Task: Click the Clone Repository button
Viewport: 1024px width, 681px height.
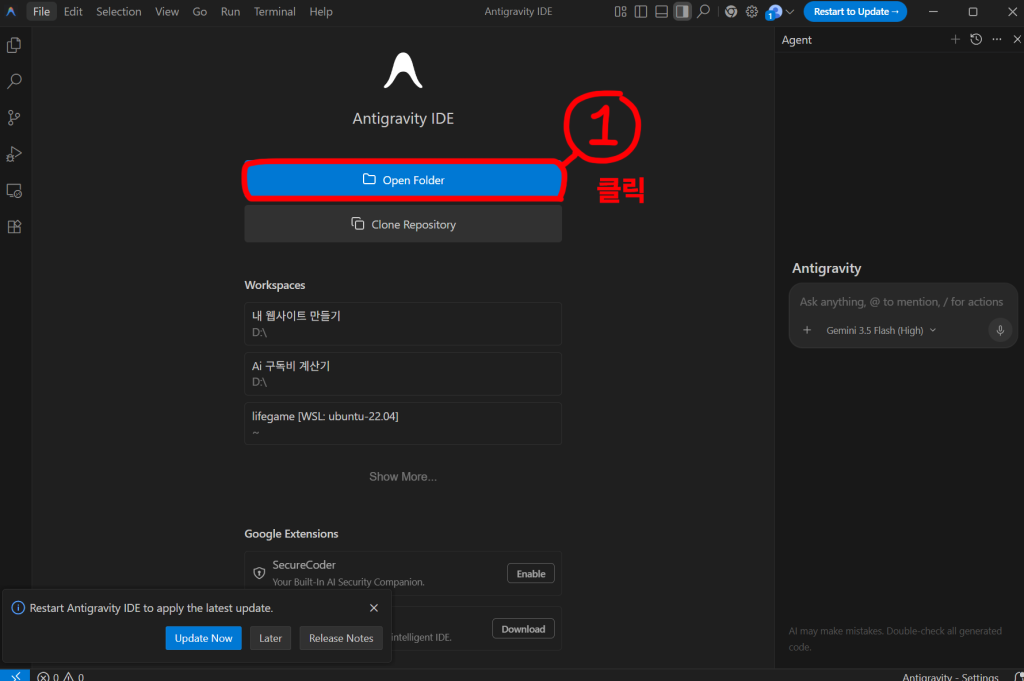Action: (403, 224)
